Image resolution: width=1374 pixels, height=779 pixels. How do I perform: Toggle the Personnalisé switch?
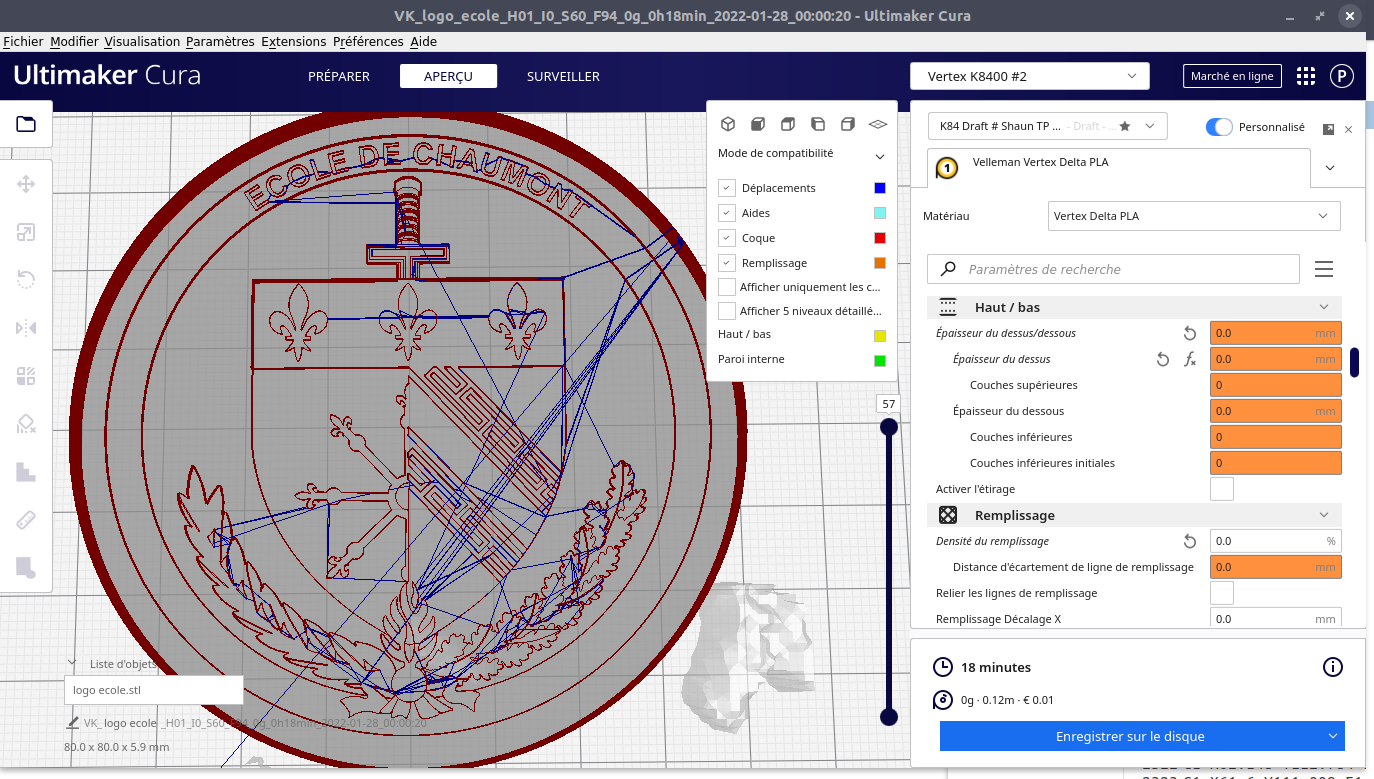point(1219,127)
